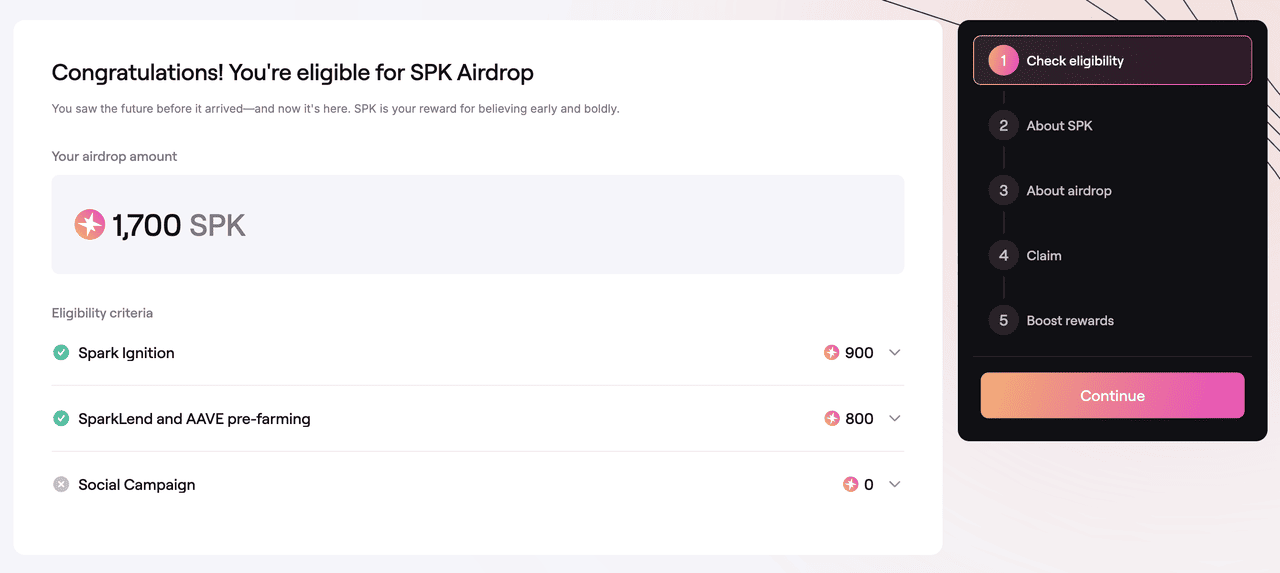Click the green check beside SparkLend pre-farming
The height and width of the screenshot is (573, 1280).
[61, 419]
